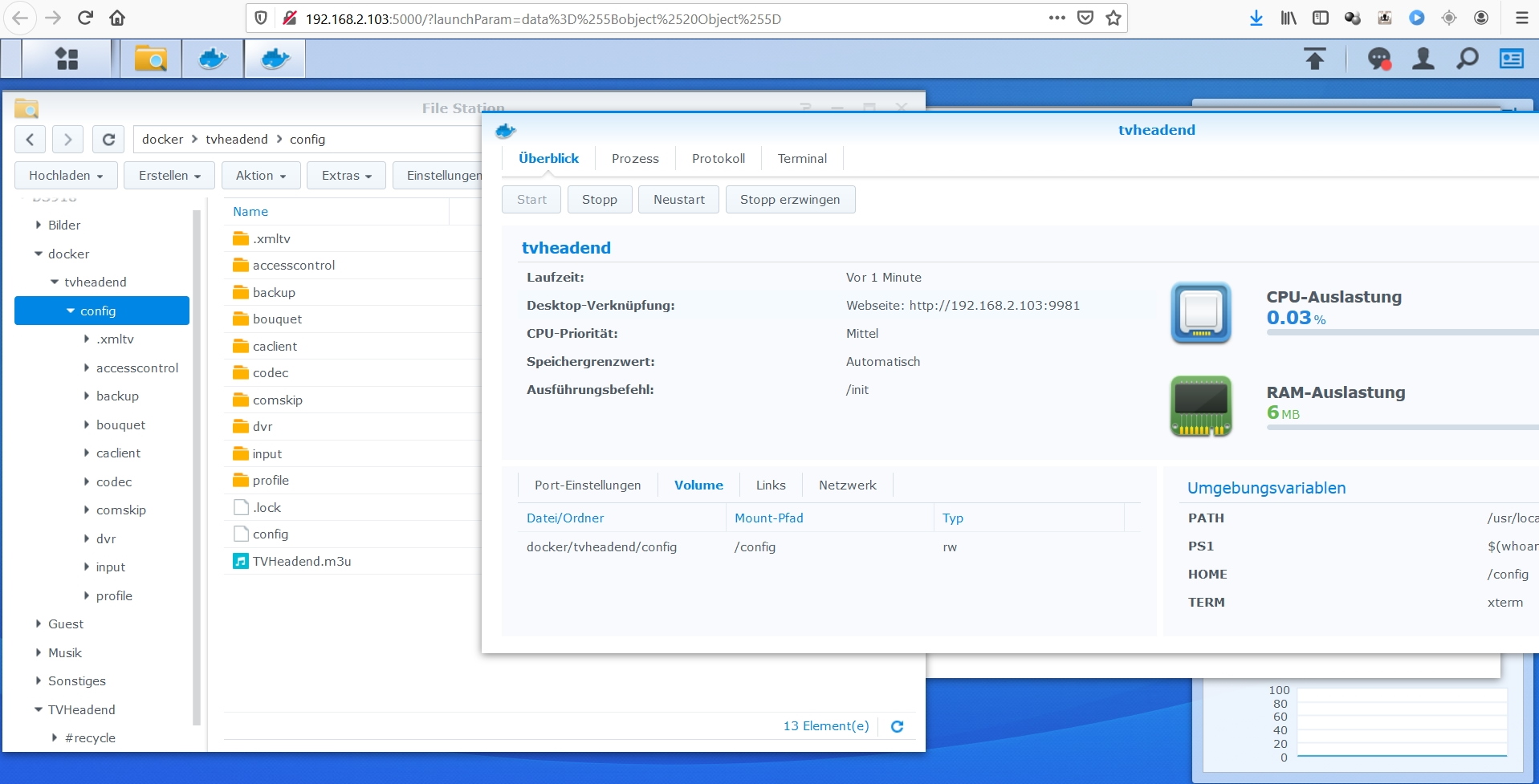The image size is (1539, 784).
Task: Show the Netzwerk tab
Action: pyautogui.click(x=848, y=485)
